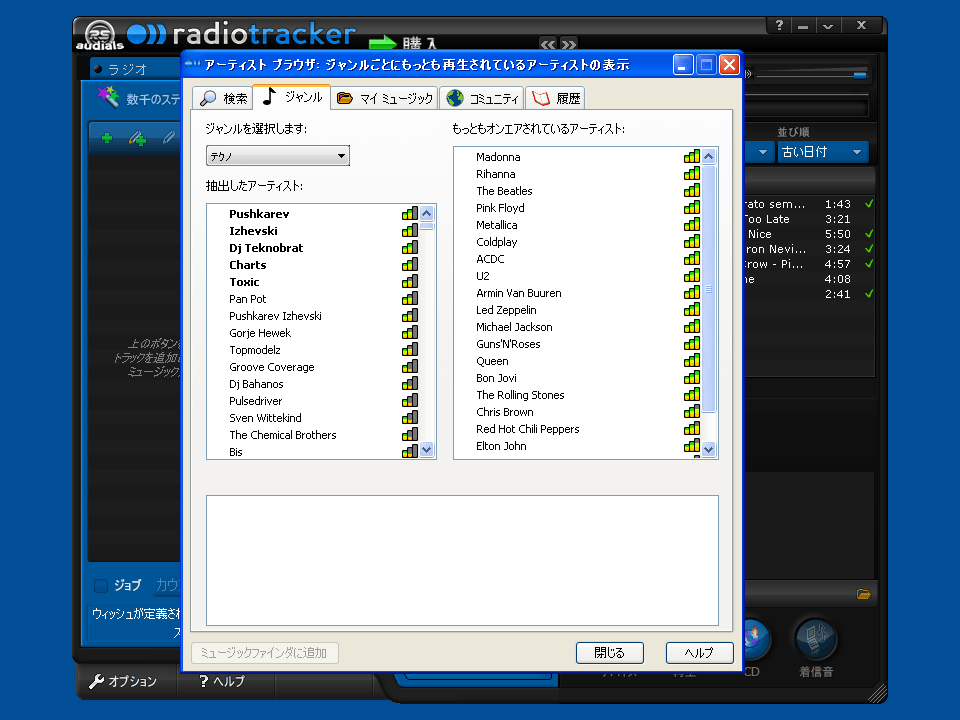
Task: Open the 検索 search tab
Action: (222, 98)
